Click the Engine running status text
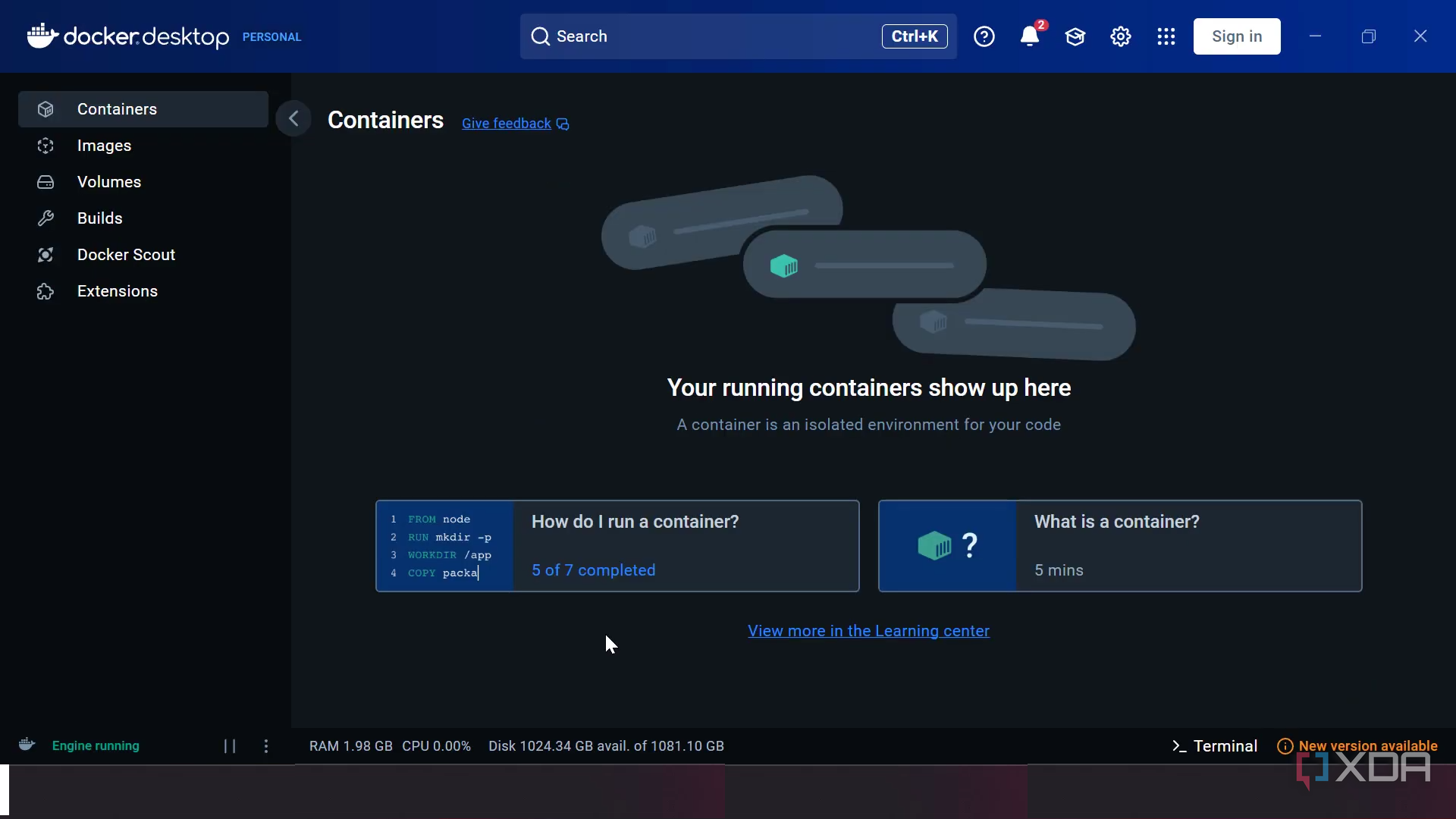The height and width of the screenshot is (819, 1456). coord(96,746)
